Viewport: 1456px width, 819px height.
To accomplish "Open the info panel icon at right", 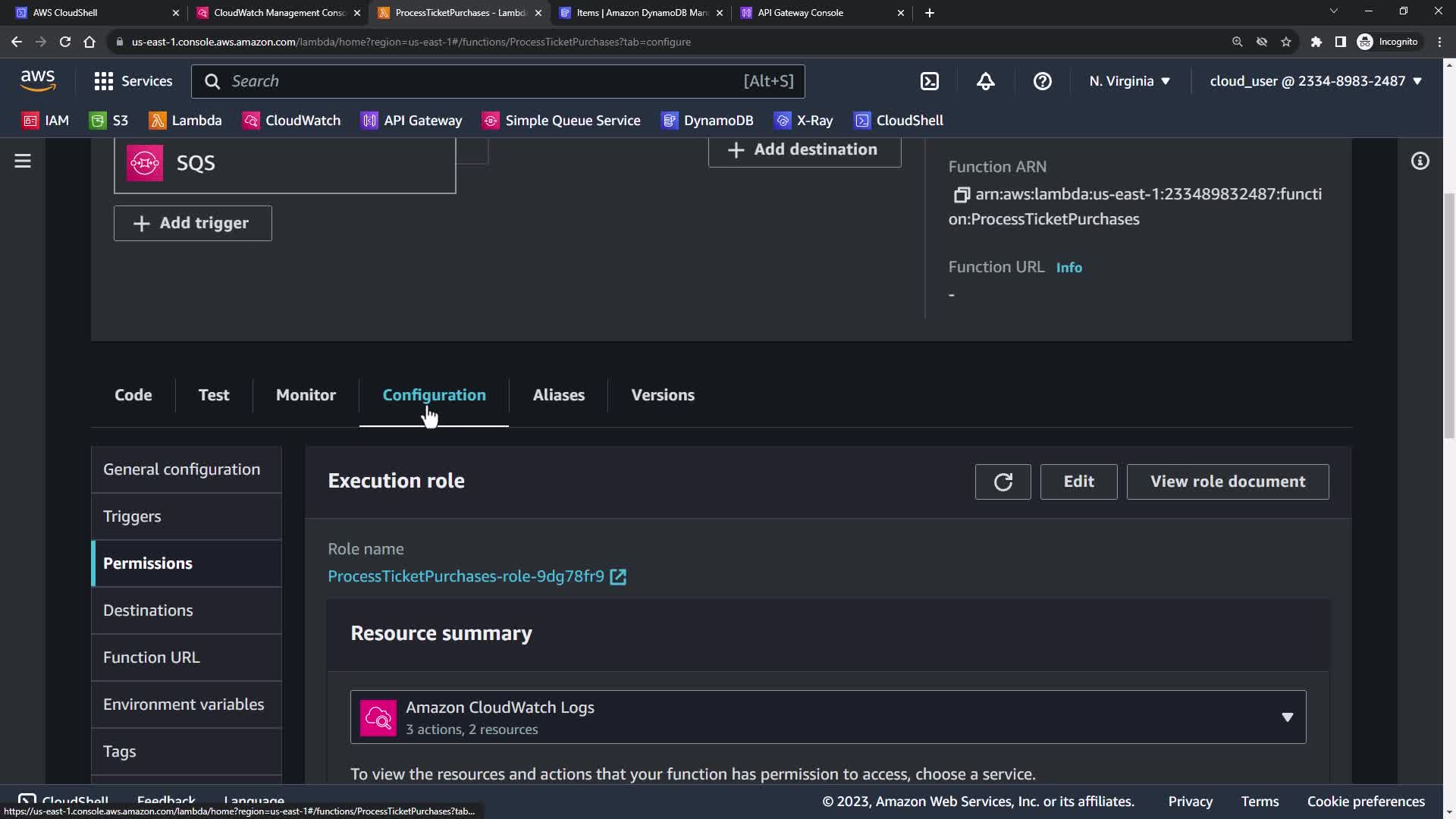I will click(1420, 161).
